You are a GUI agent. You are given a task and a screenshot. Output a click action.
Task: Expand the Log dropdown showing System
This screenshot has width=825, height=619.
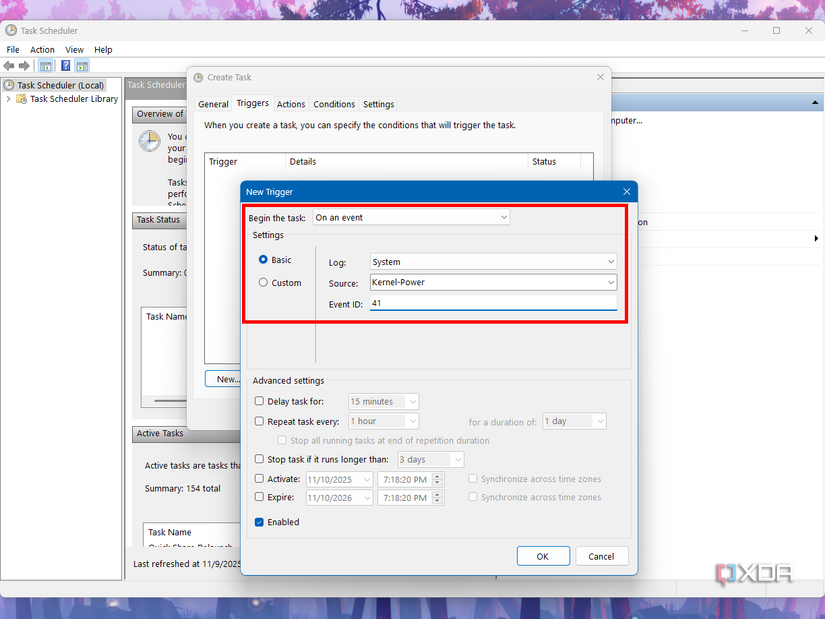coord(610,261)
